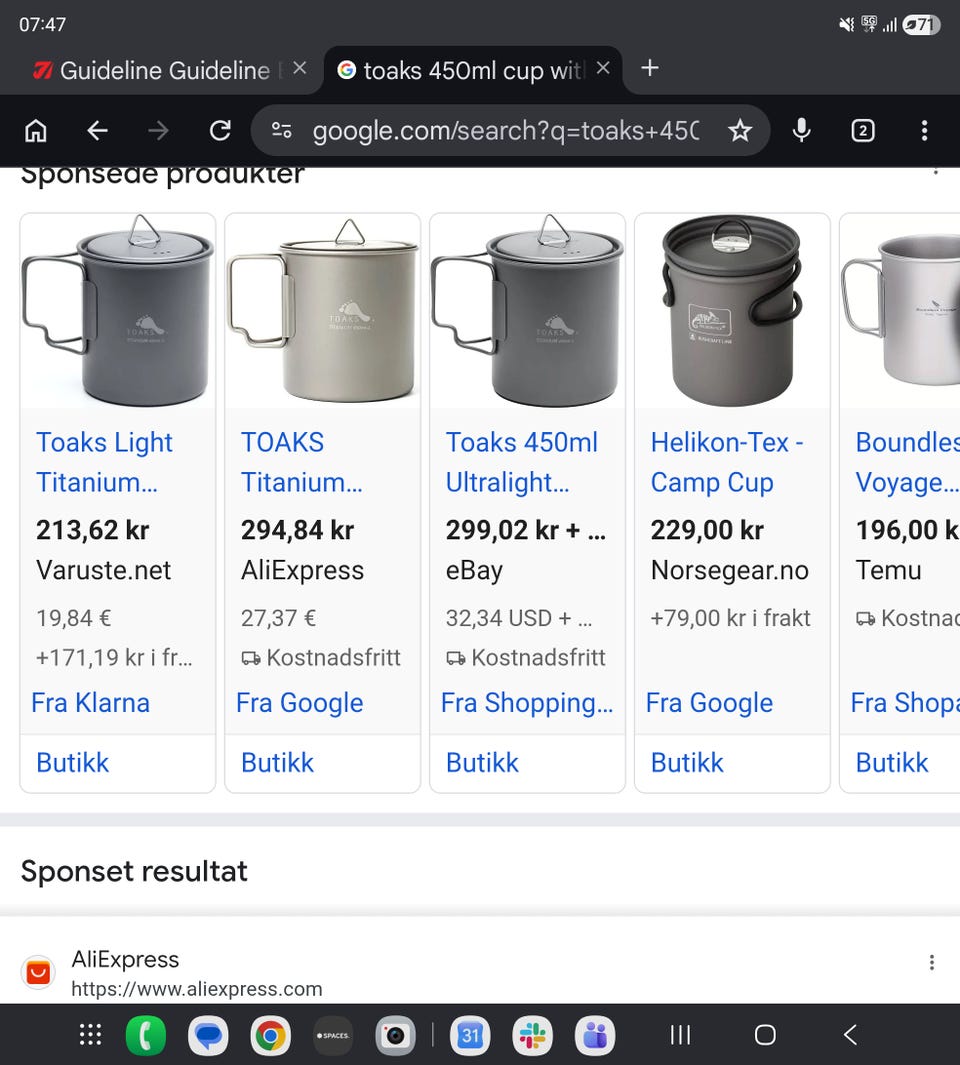The height and width of the screenshot is (1065, 960).
Task: Open the Slack app in dock
Action: 532,1035
